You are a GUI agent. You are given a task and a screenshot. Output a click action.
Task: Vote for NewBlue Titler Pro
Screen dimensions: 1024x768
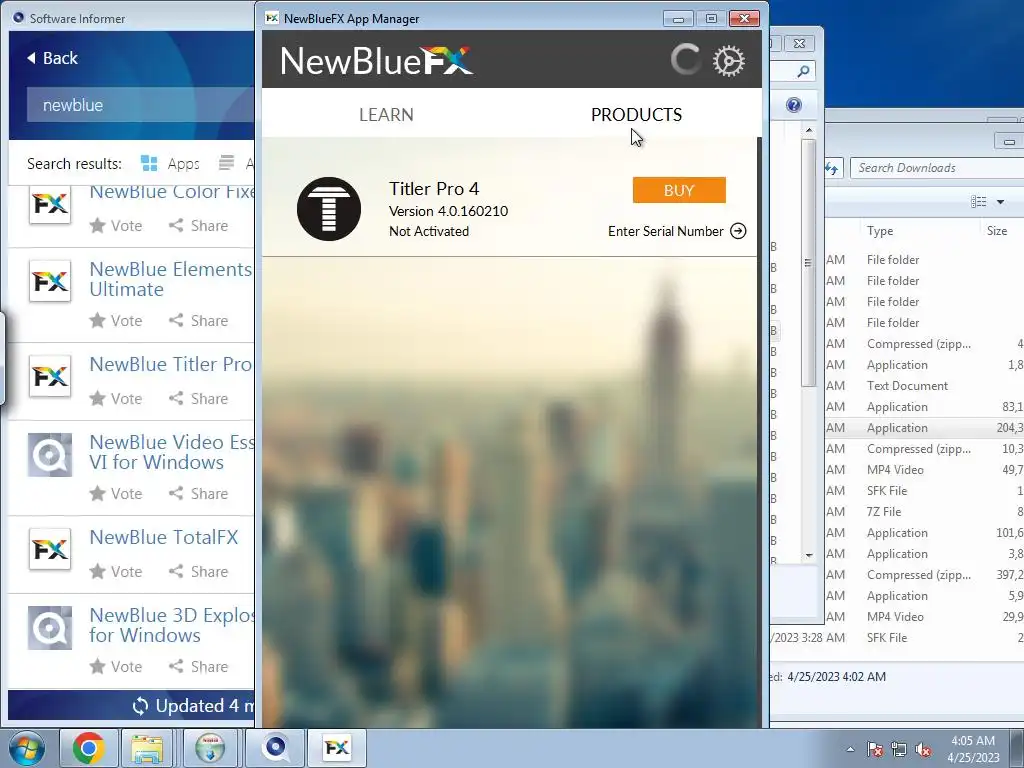[116, 398]
